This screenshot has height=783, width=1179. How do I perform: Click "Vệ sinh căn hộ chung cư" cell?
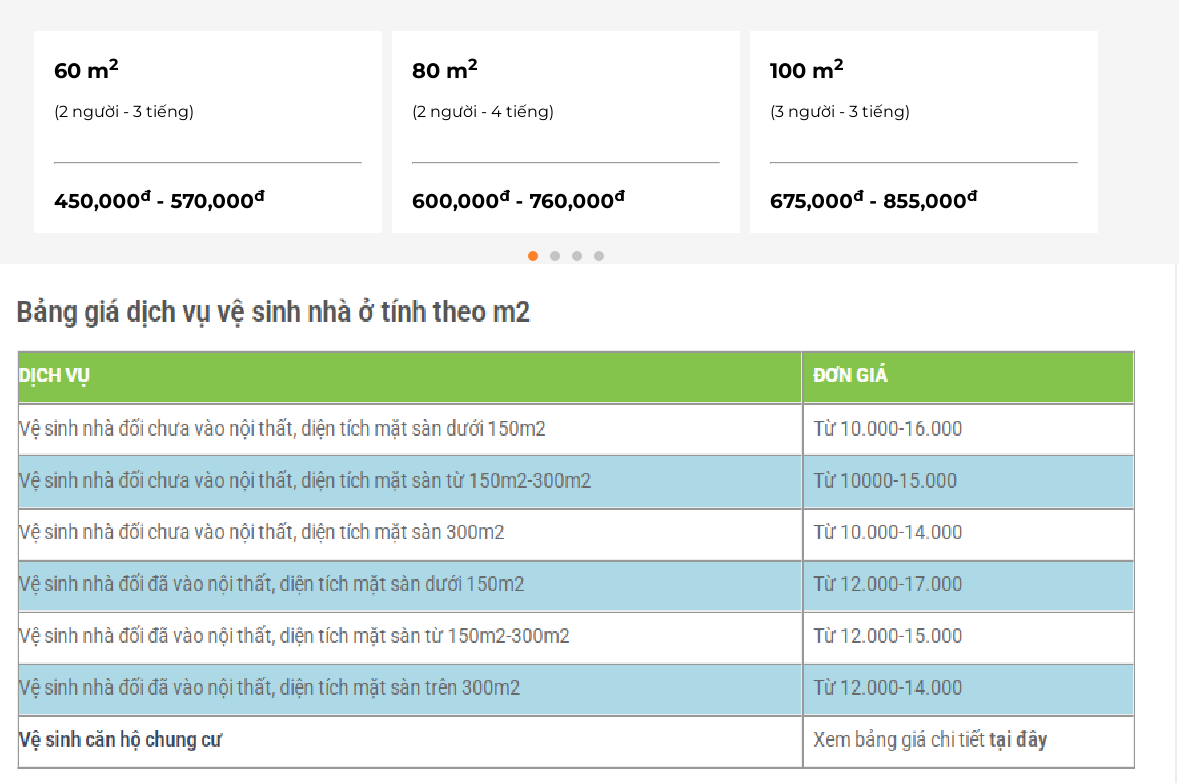[120, 740]
